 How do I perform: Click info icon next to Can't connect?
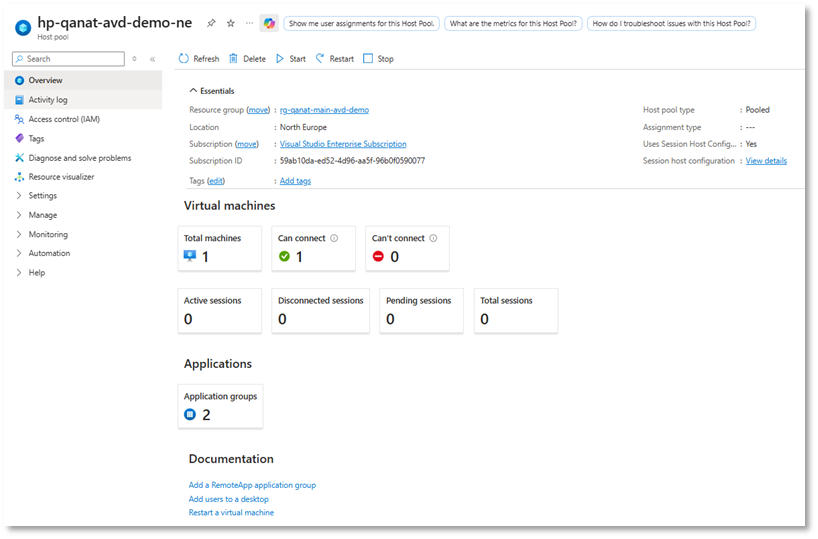433,238
